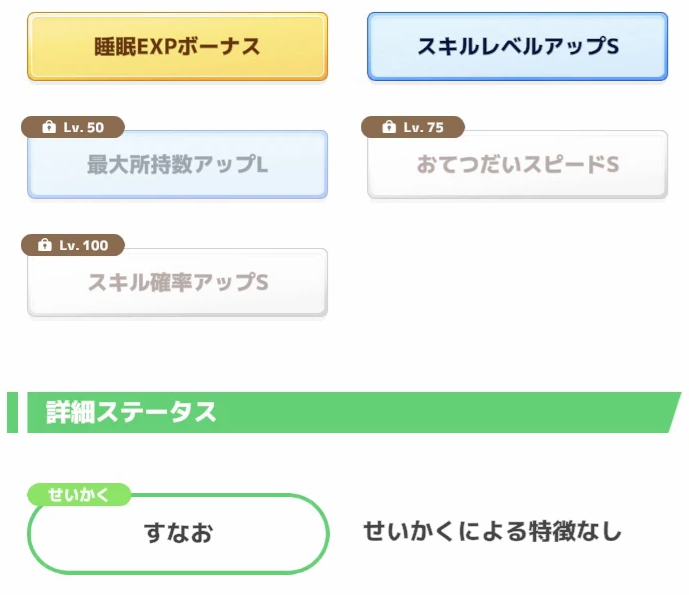Click the 睡眠EXPボーナス sub-skill button

click(178, 47)
